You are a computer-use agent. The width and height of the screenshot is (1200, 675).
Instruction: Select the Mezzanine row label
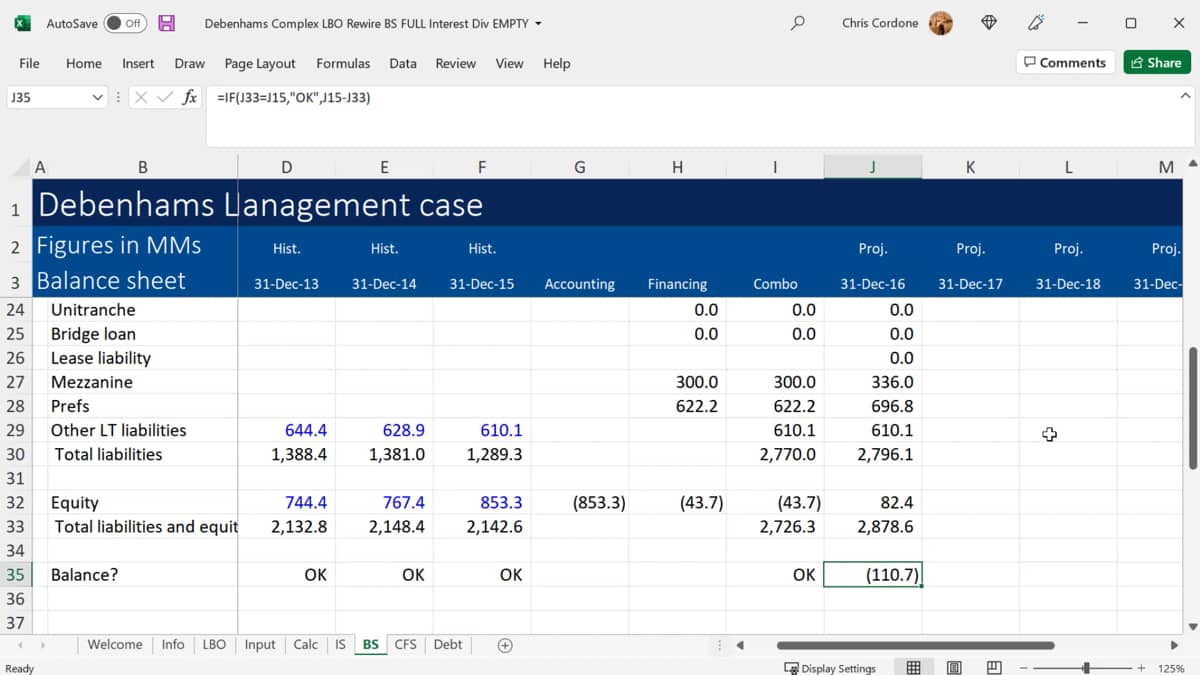(92, 382)
